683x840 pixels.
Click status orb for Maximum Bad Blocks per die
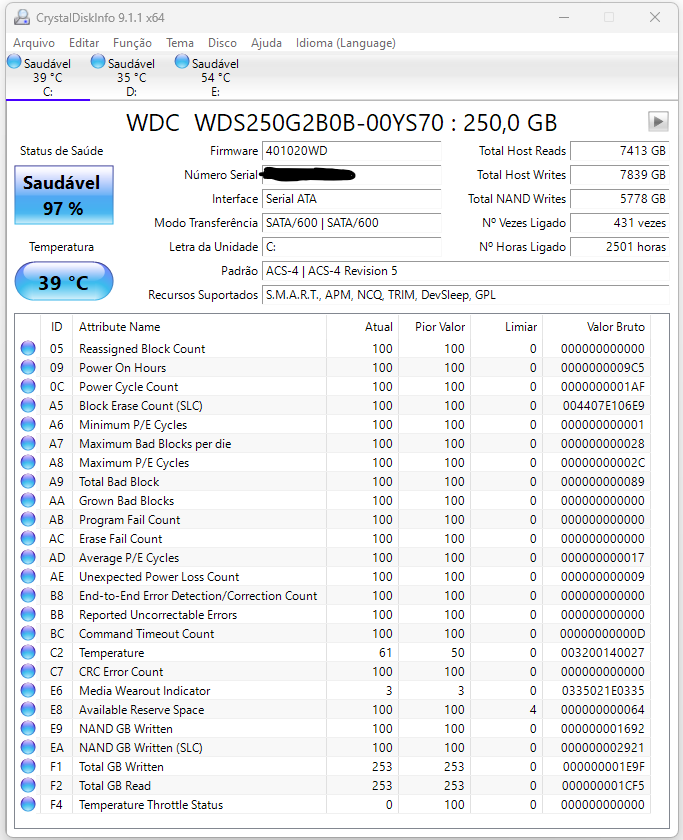(28, 443)
